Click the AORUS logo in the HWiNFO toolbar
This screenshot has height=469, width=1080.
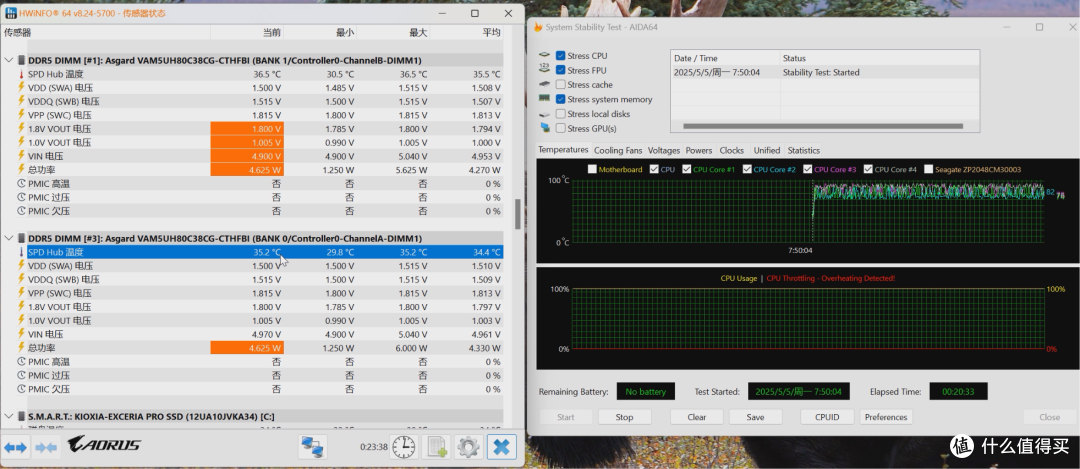[104, 445]
